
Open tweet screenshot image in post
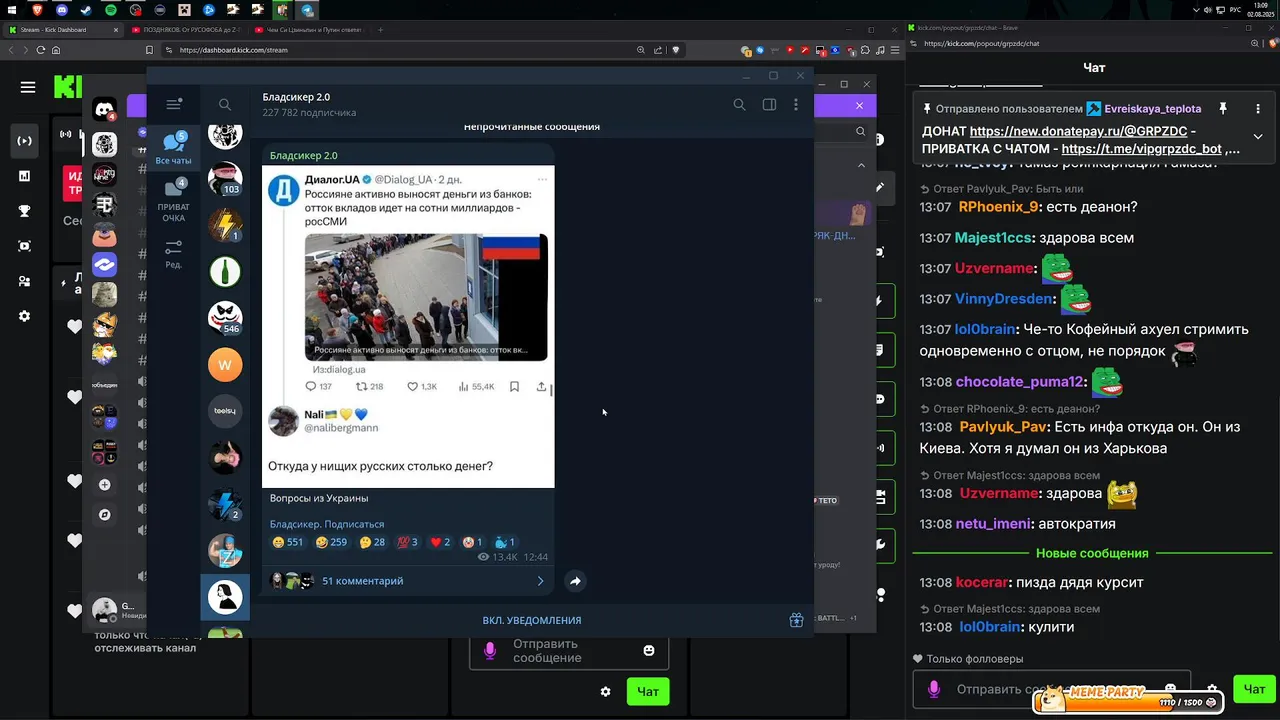pyautogui.click(x=408, y=326)
